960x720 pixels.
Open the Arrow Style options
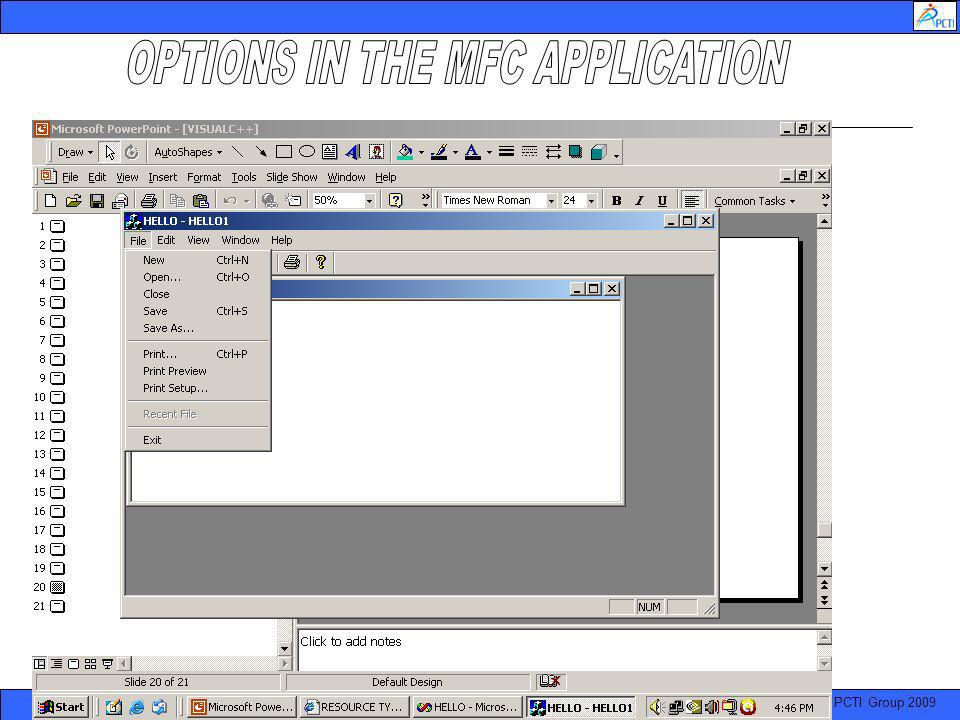553,152
